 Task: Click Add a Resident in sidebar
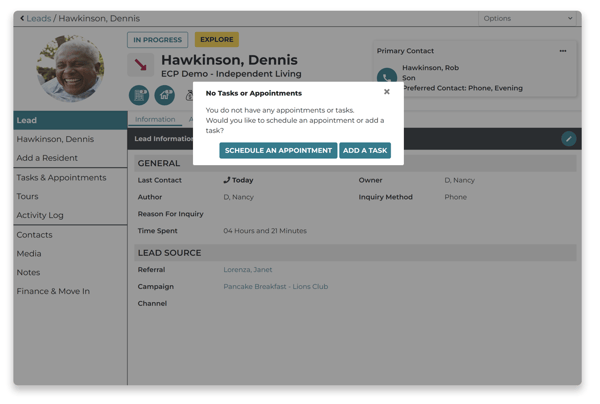pos(47,158)
